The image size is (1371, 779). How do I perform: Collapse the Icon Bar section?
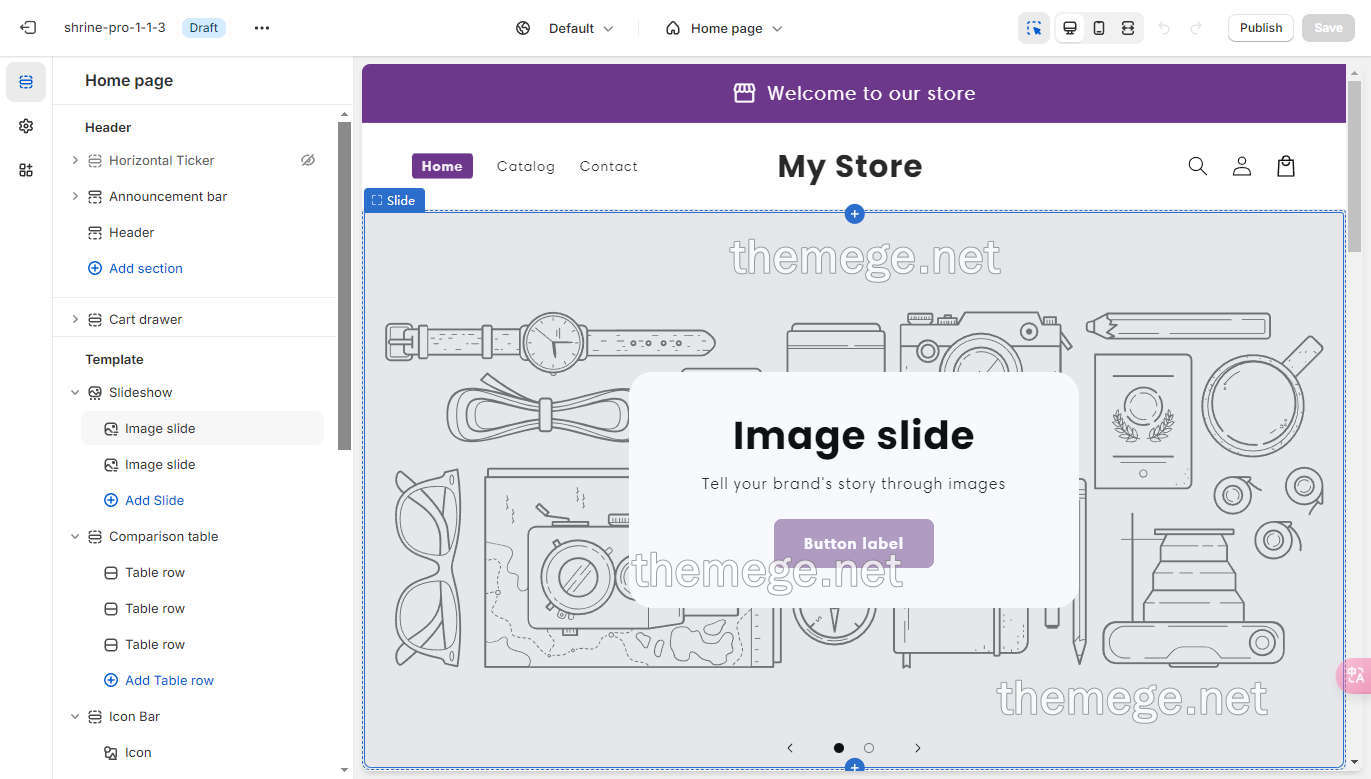point(75,716)
